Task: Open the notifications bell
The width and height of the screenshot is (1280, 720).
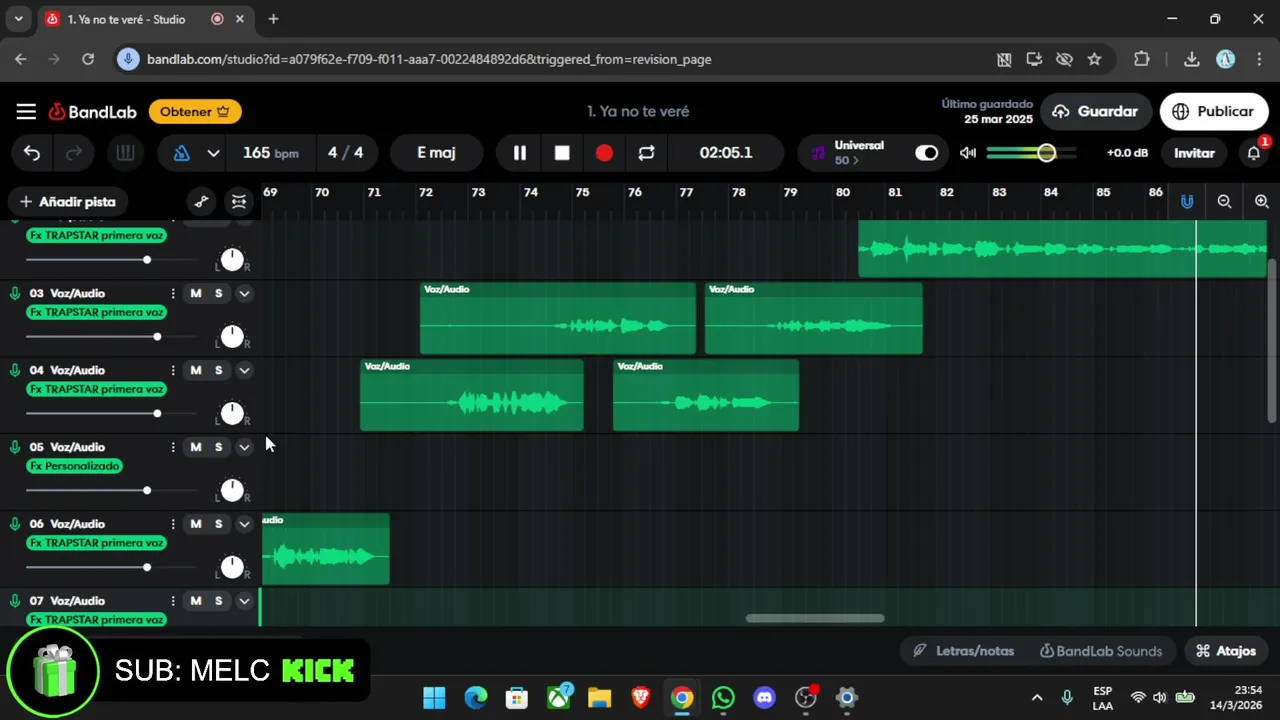Action: [x=1254, y=153]
